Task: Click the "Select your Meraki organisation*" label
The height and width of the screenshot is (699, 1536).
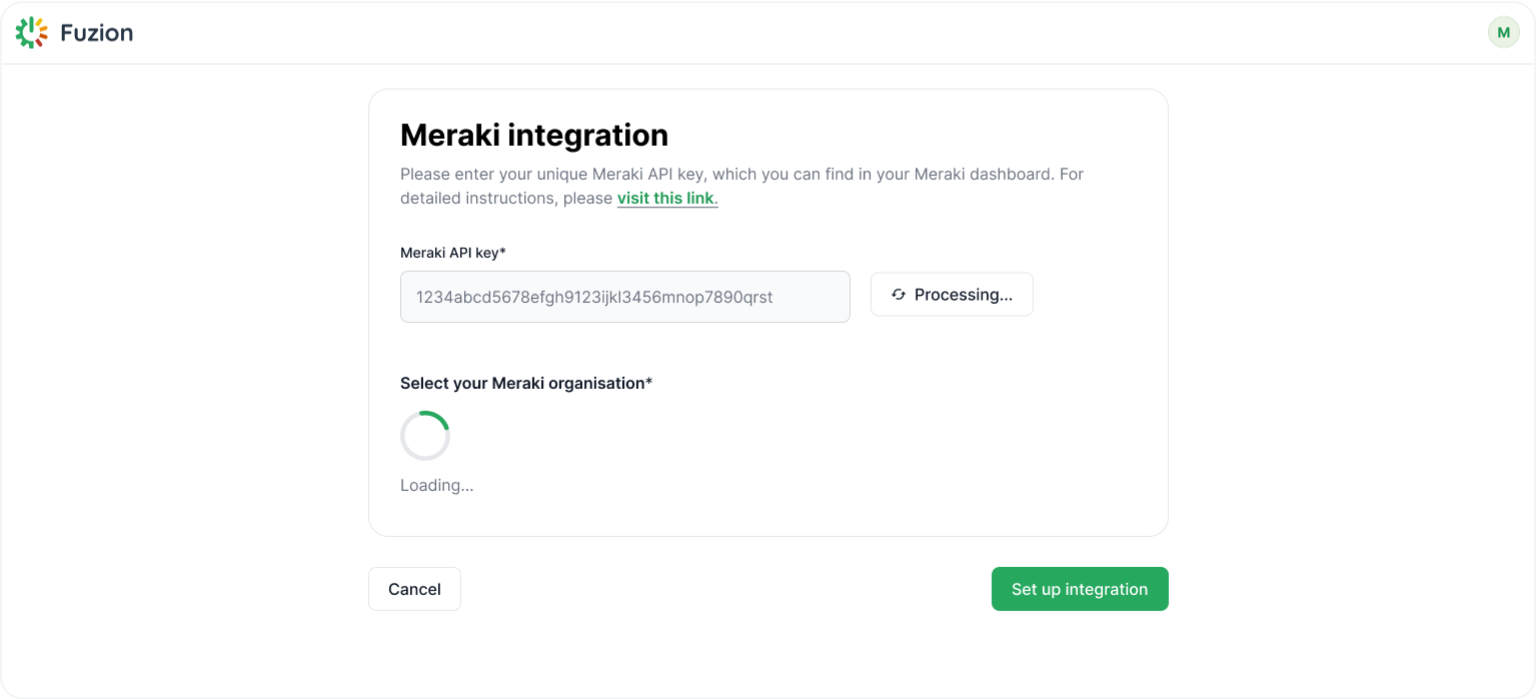Action: (526, 383)
